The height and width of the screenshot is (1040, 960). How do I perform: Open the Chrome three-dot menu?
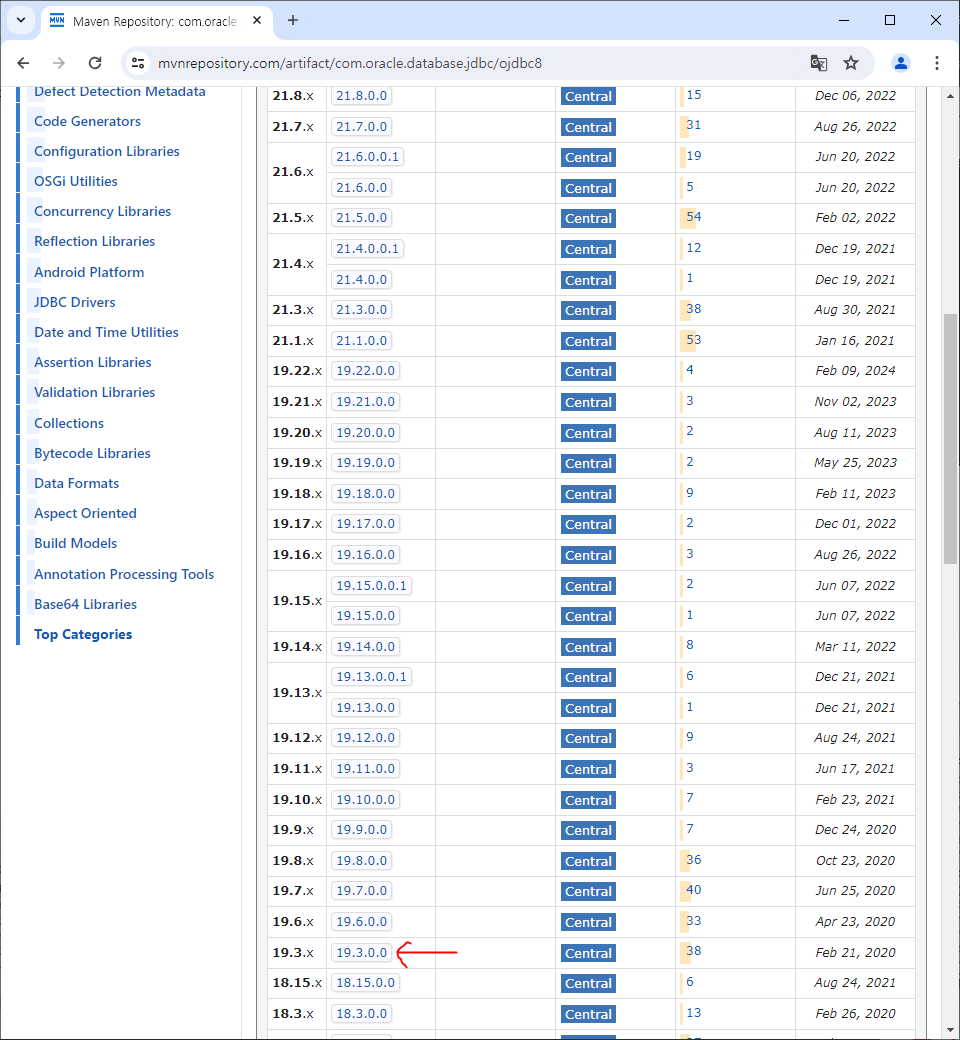936,63
